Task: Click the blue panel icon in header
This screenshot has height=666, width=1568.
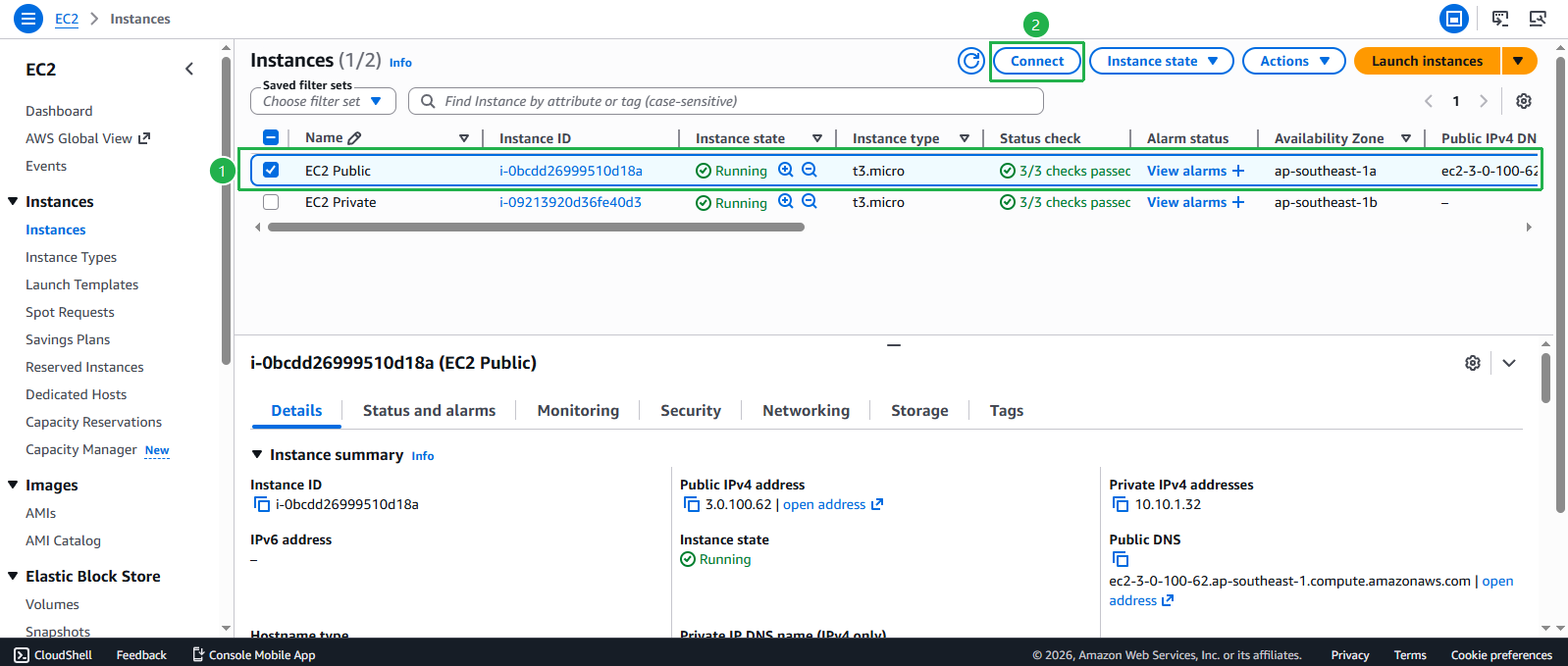Action: [x=1454, y=19]
